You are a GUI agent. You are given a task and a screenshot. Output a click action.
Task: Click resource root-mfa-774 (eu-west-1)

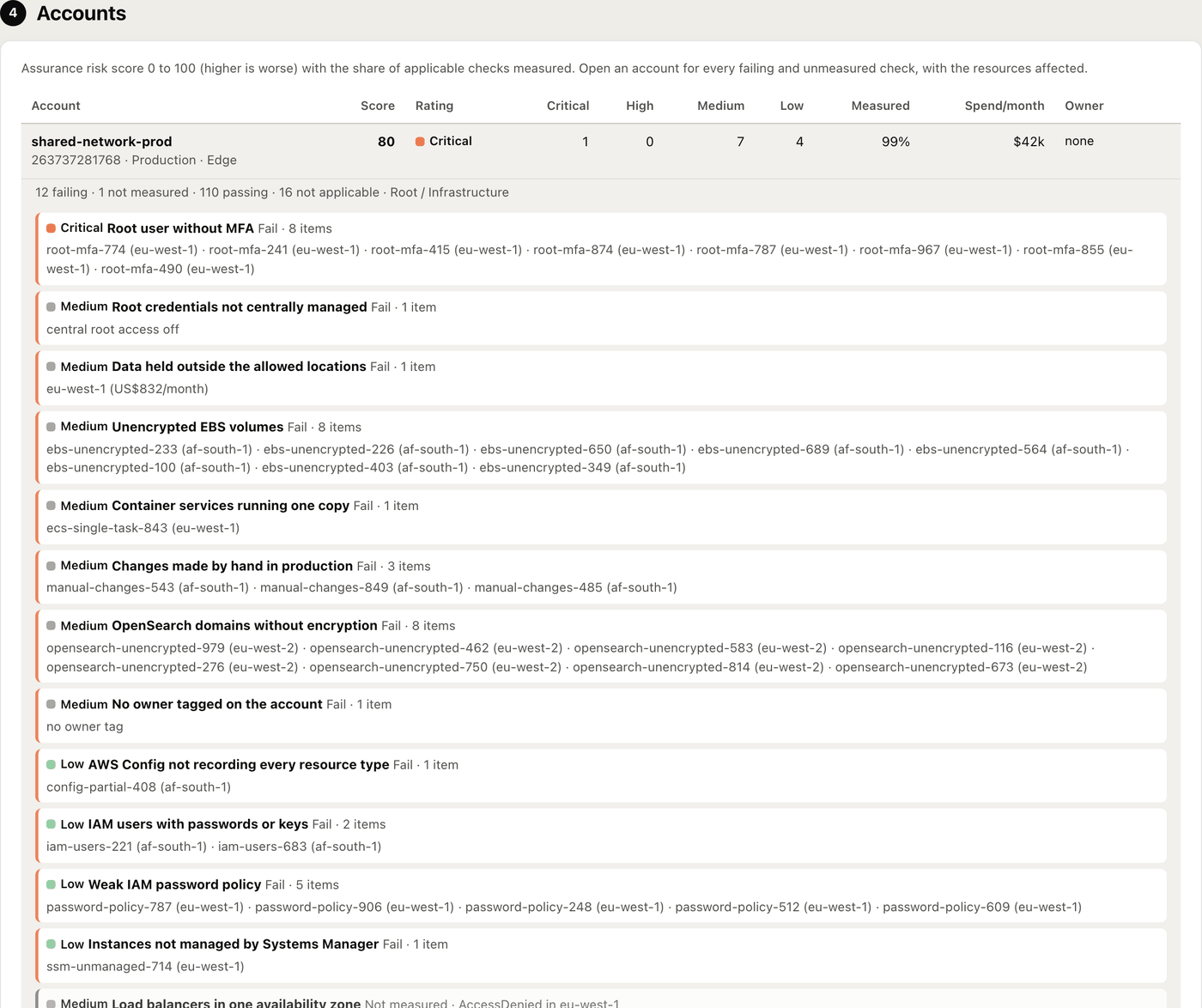[122, 250]
